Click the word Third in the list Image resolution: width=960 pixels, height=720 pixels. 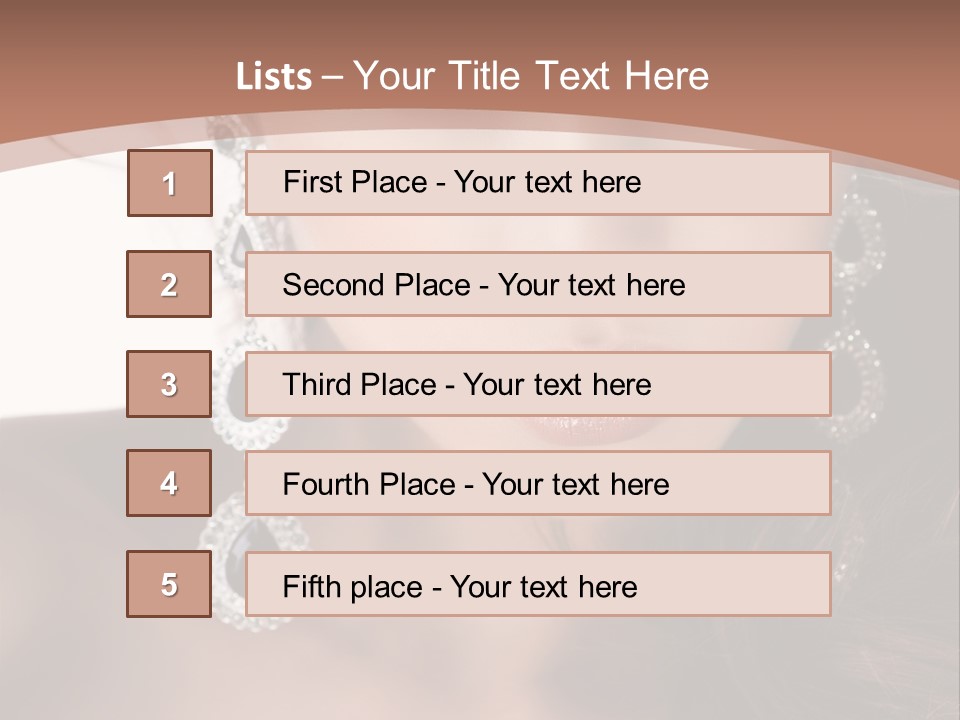[x=316, y=385]
